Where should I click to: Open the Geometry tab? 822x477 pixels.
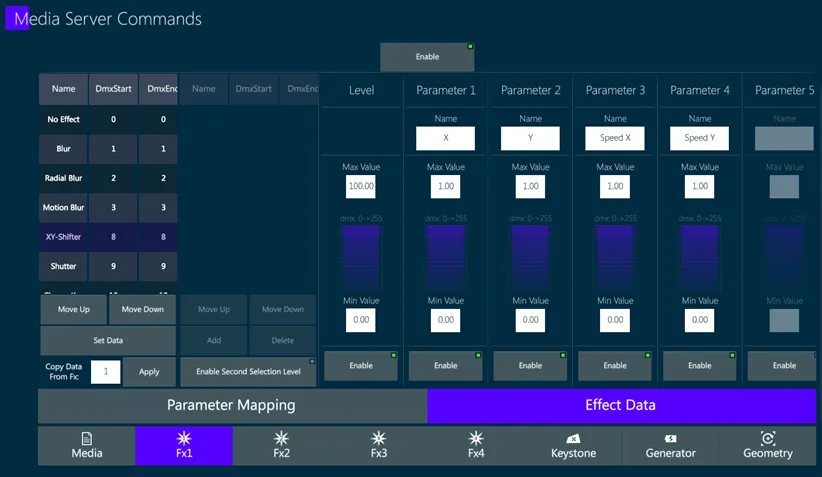tap(768, 446)
